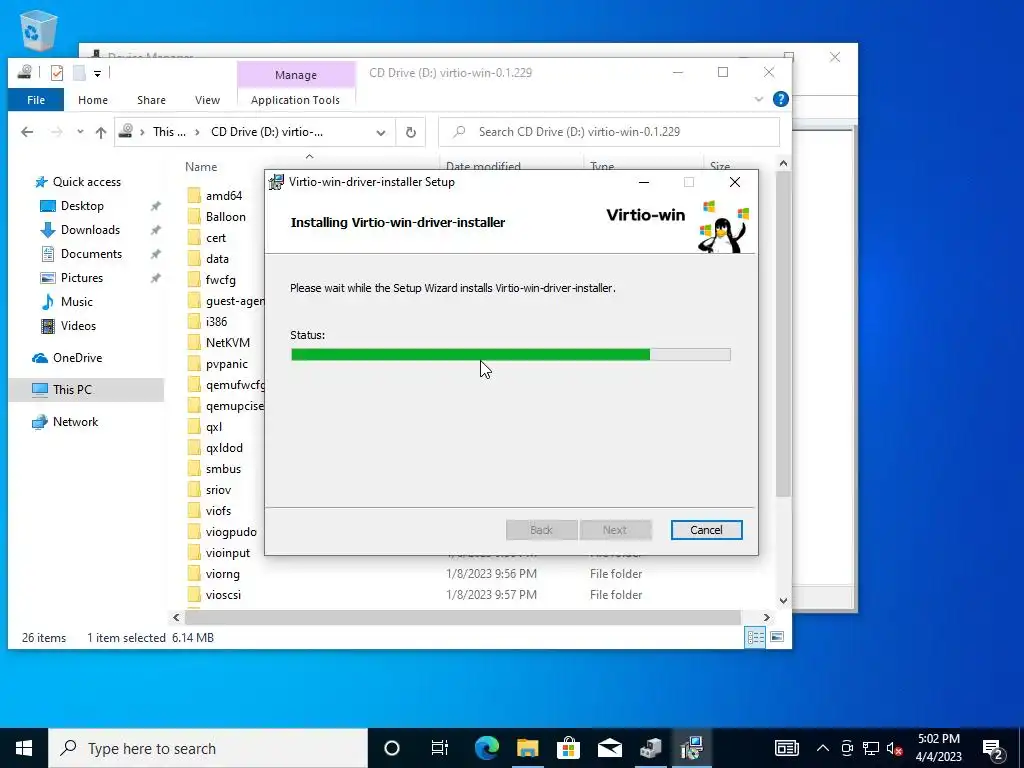This screenshot has width=1024, height=768.
Task: Click the Properties quick access toolbar icon
Action: (57, 72)
